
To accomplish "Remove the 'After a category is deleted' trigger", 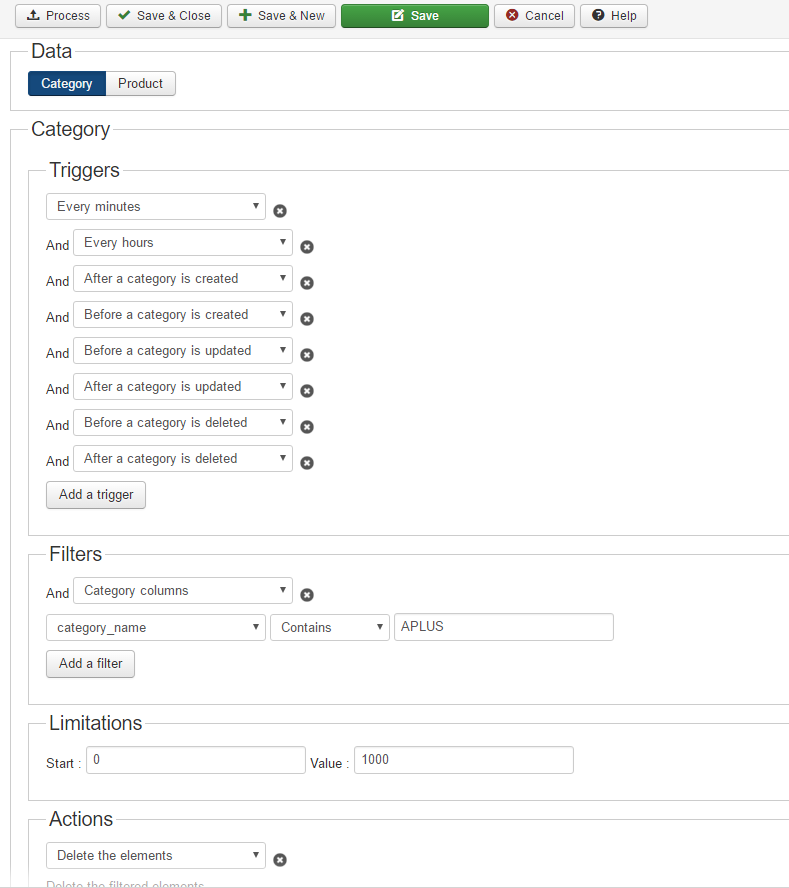I will (307, 463).
